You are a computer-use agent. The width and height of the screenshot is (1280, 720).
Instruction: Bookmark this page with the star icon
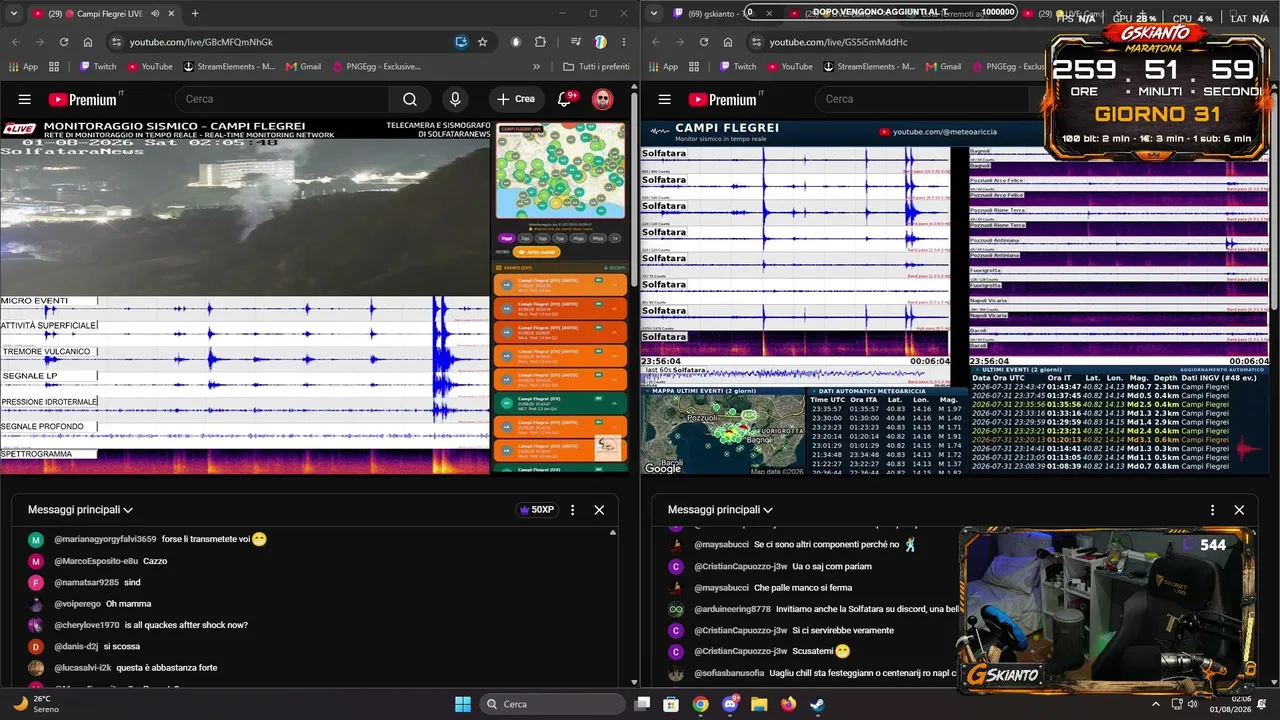coord(483,42)
